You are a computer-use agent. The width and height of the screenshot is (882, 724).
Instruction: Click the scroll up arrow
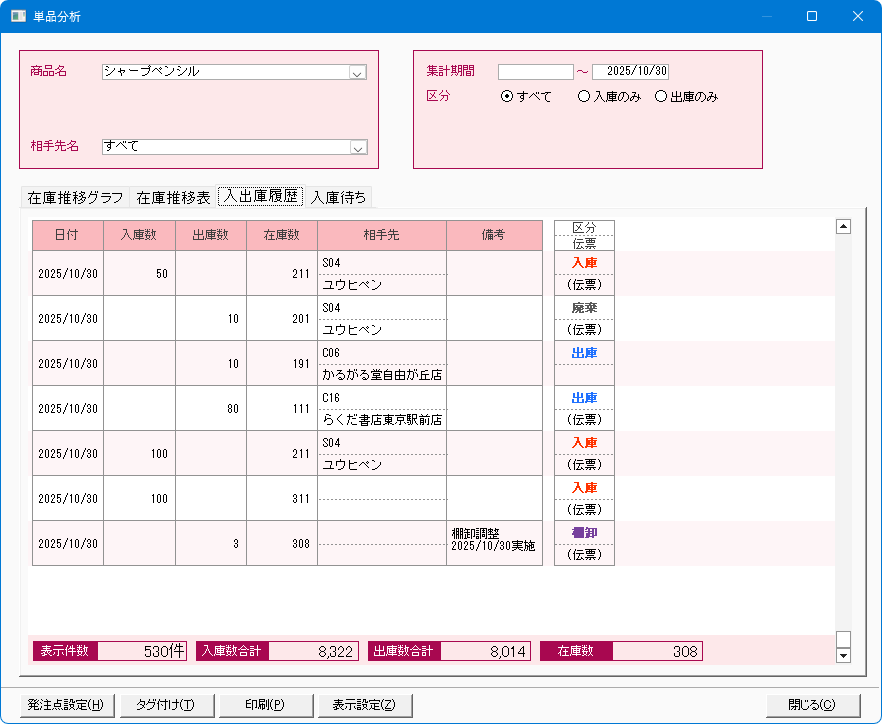[x=843, y=226]
